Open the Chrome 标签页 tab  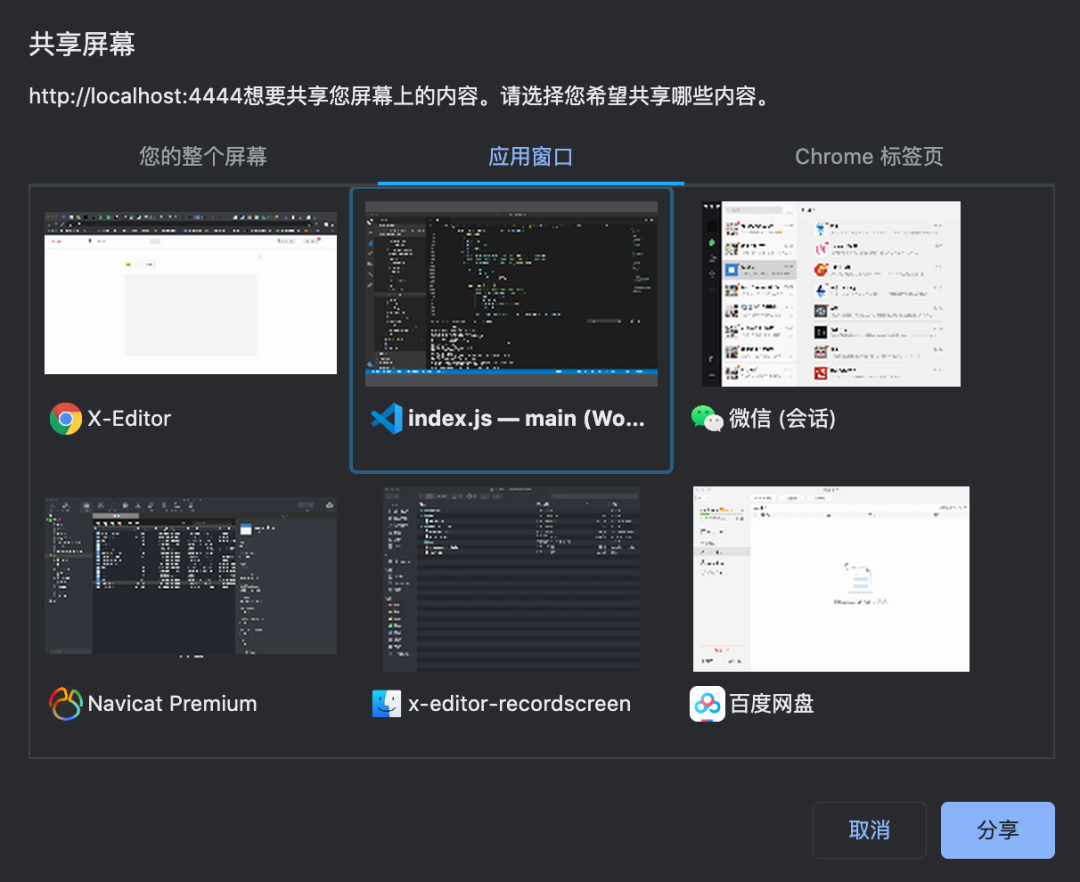click(x=869, y=156)
